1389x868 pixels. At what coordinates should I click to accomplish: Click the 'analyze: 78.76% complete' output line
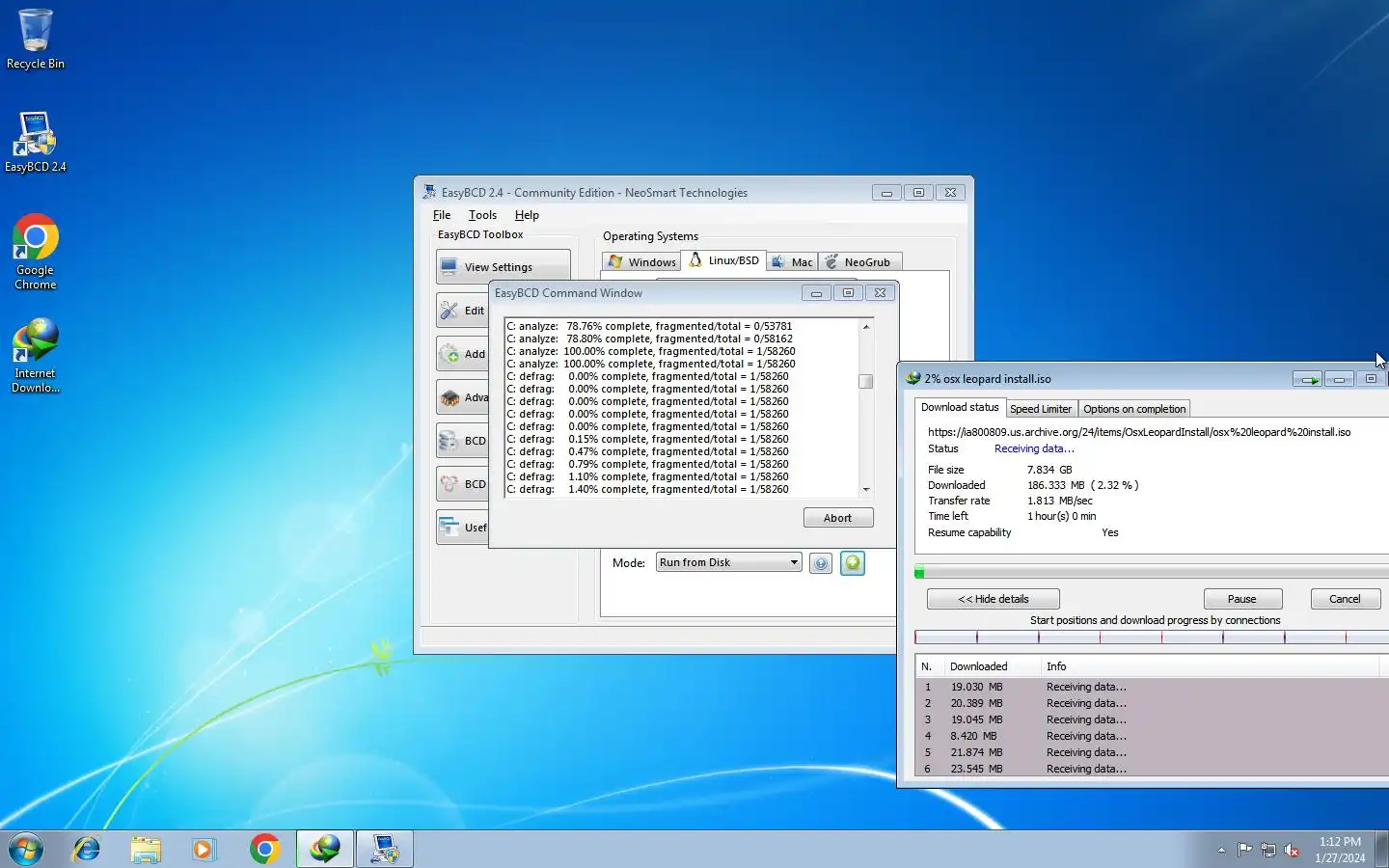click(649, 326)
